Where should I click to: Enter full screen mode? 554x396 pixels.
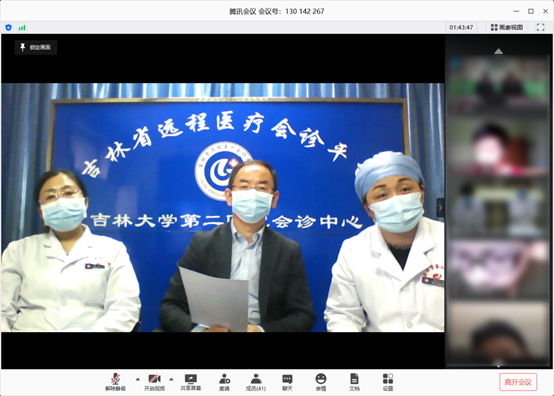tap(540, 27)
